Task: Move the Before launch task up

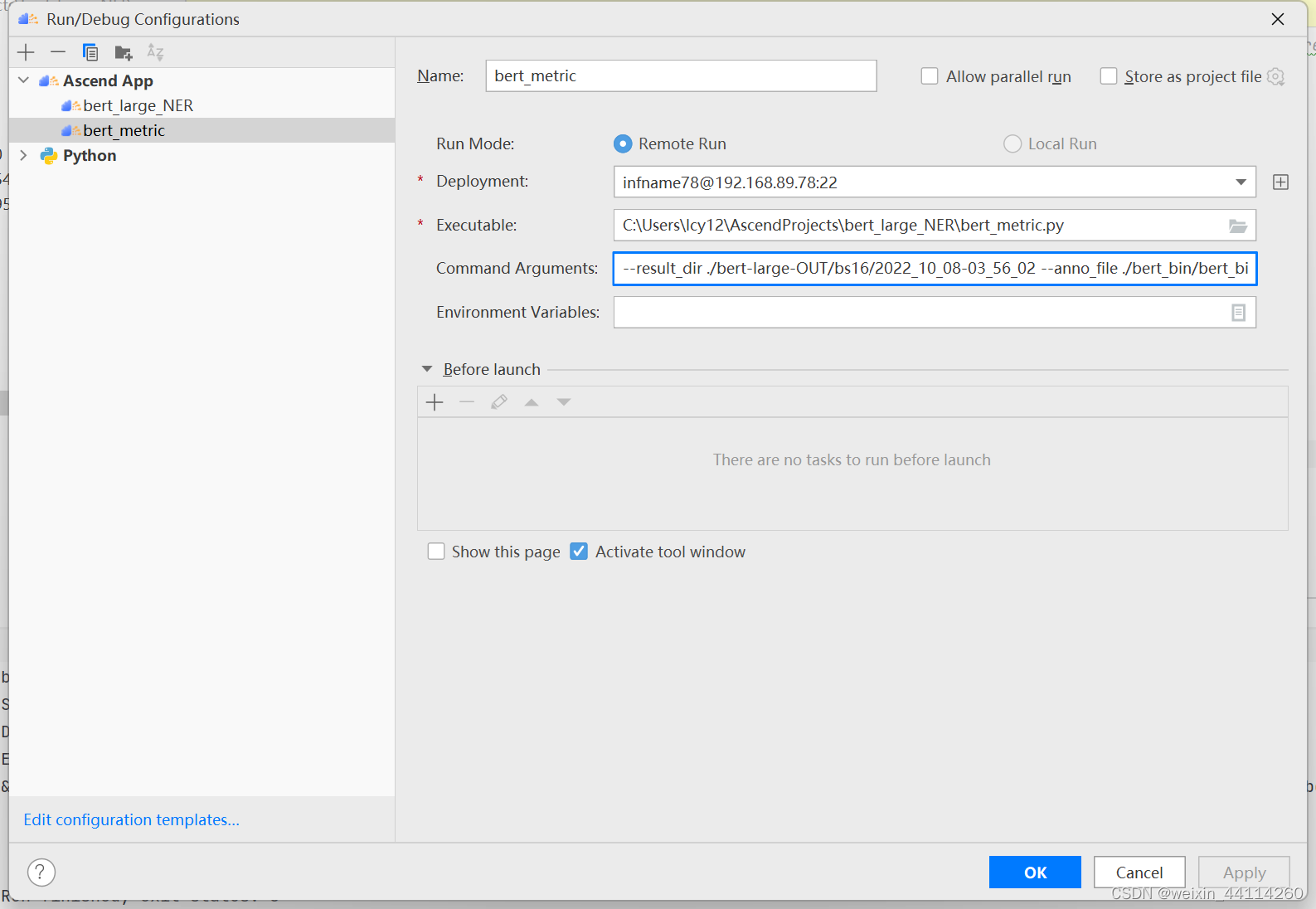Action: 532,402
